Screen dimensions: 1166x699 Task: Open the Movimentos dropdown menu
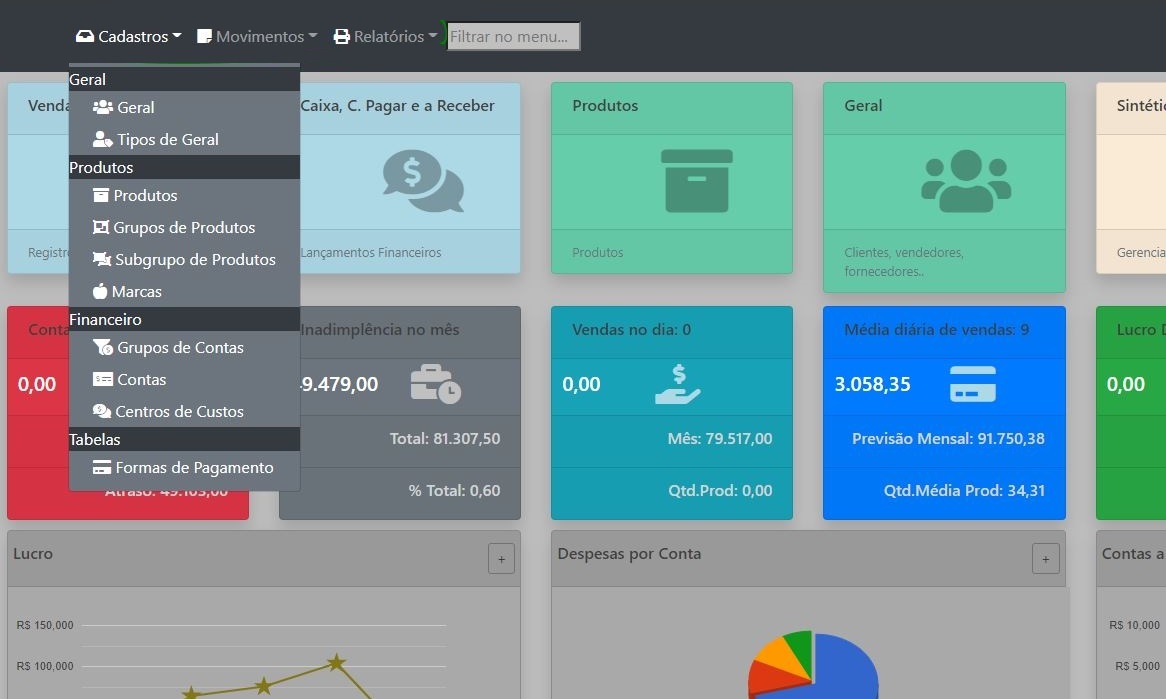tap(257, 37)
